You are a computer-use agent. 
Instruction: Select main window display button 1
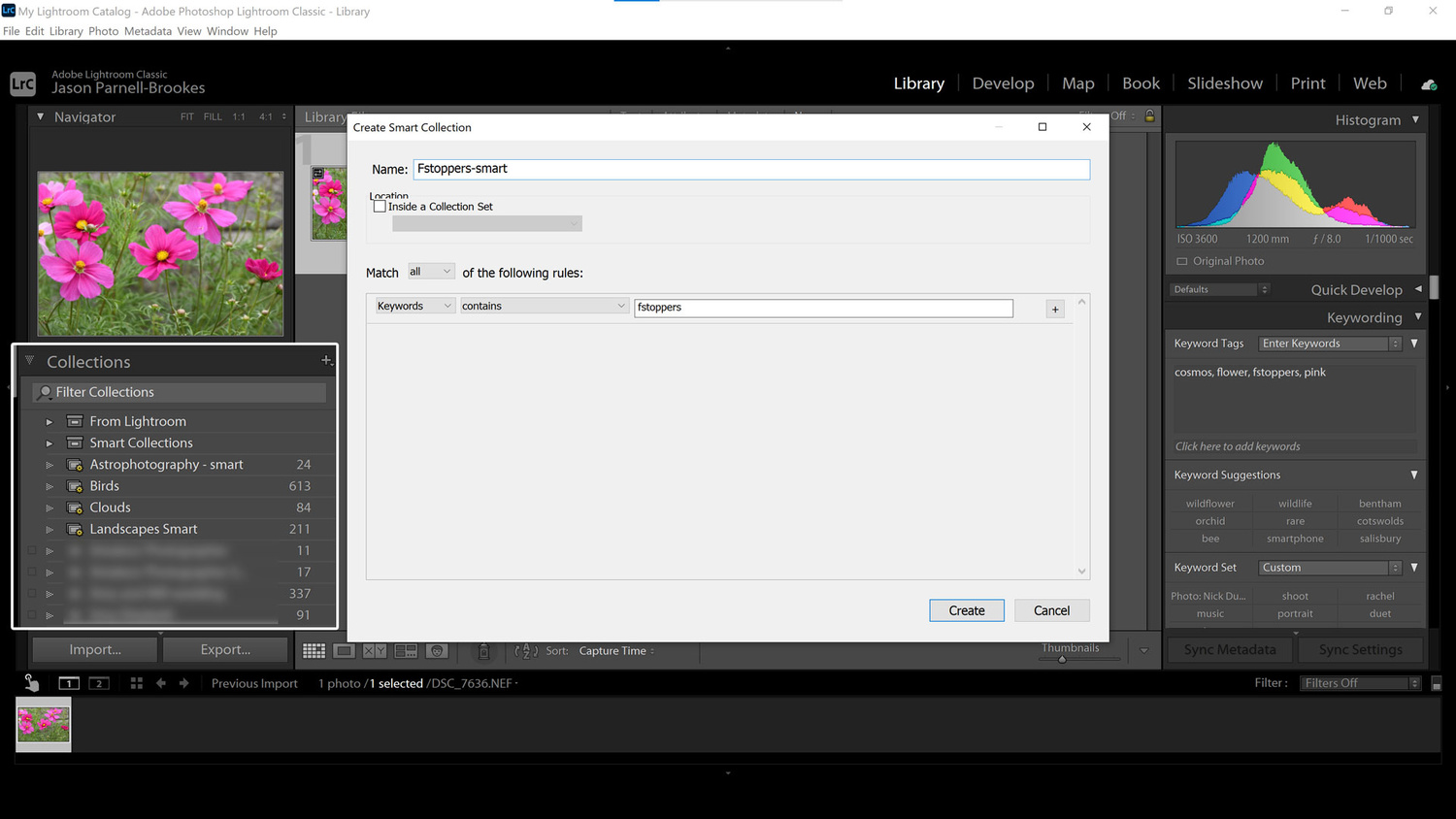[x=68, y=683]
